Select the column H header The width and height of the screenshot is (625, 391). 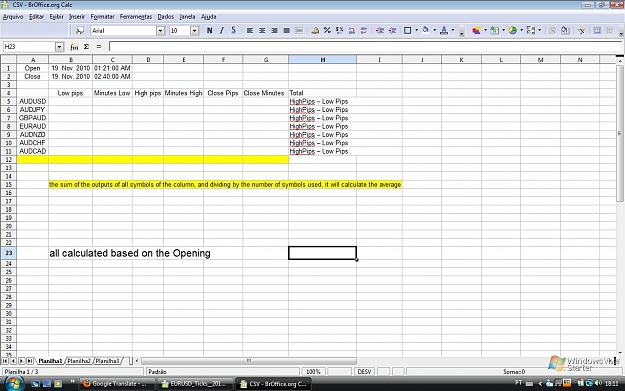(x=322, y=59)
